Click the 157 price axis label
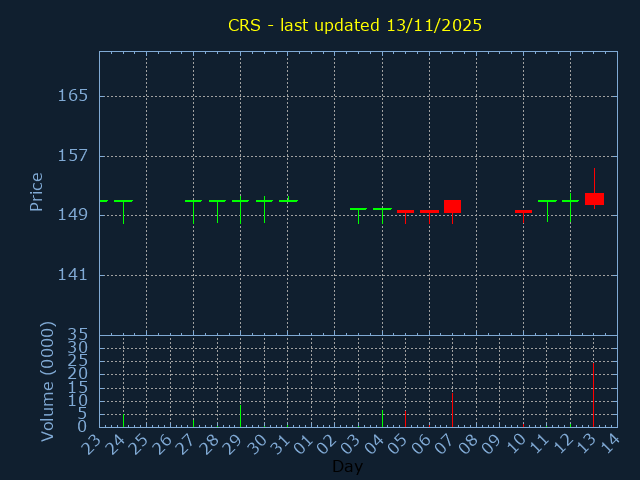640x480 pixels. (72, 156)
